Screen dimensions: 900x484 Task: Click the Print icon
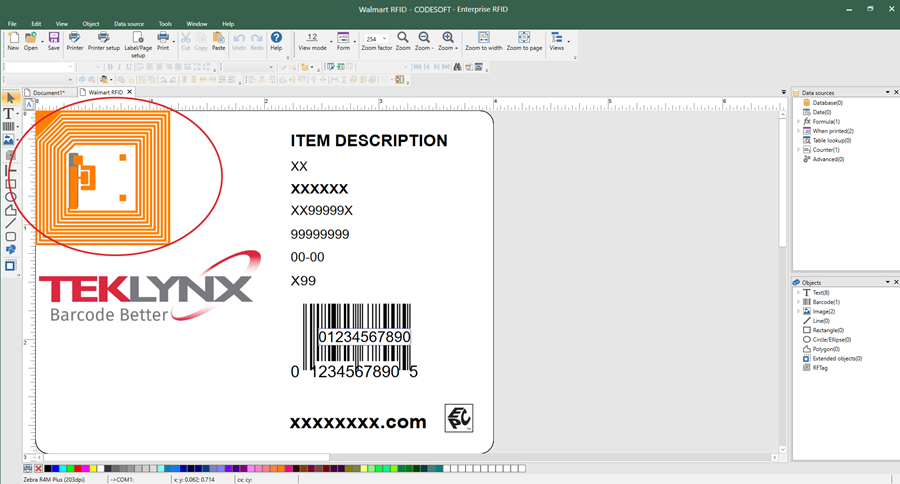[163, 38]
